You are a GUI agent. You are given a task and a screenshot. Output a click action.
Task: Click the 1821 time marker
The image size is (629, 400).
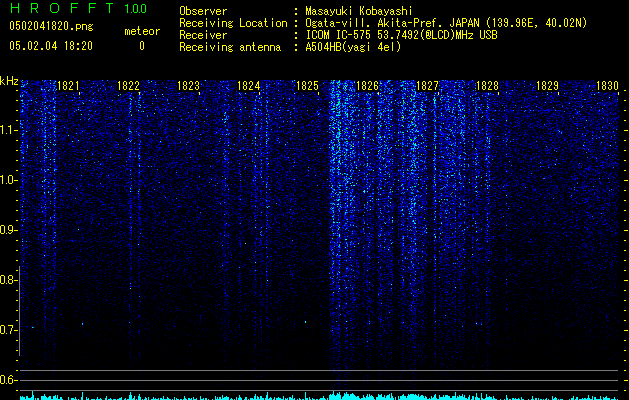click(x=68, y=86)
